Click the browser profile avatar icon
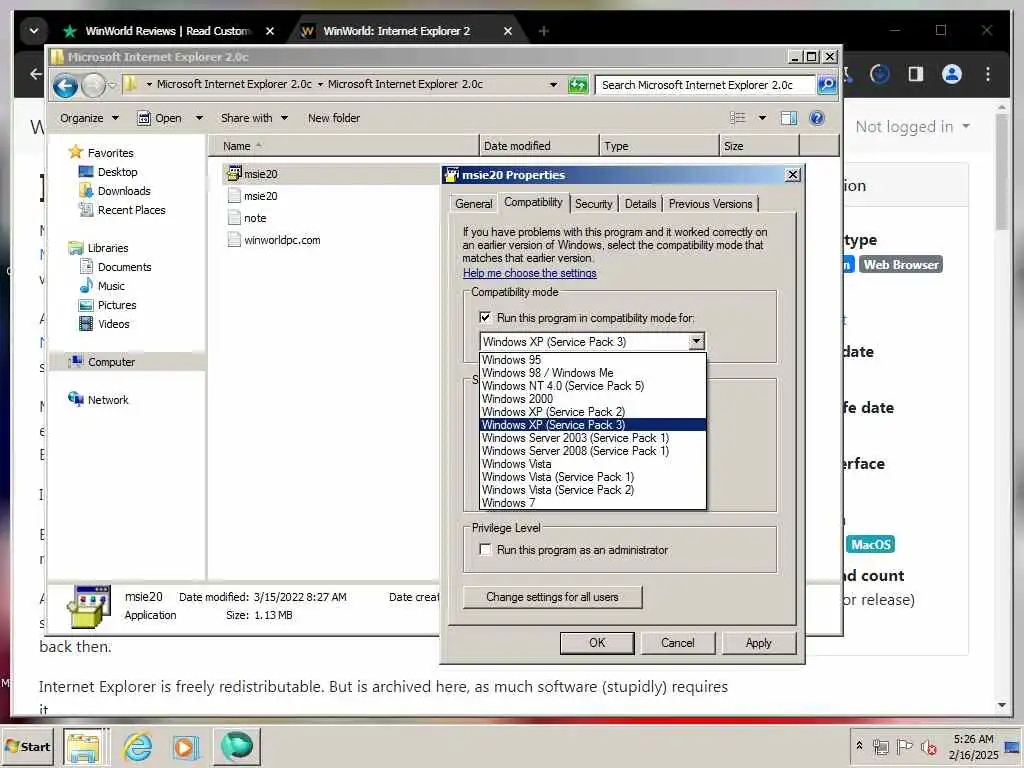 pos(952,74)
